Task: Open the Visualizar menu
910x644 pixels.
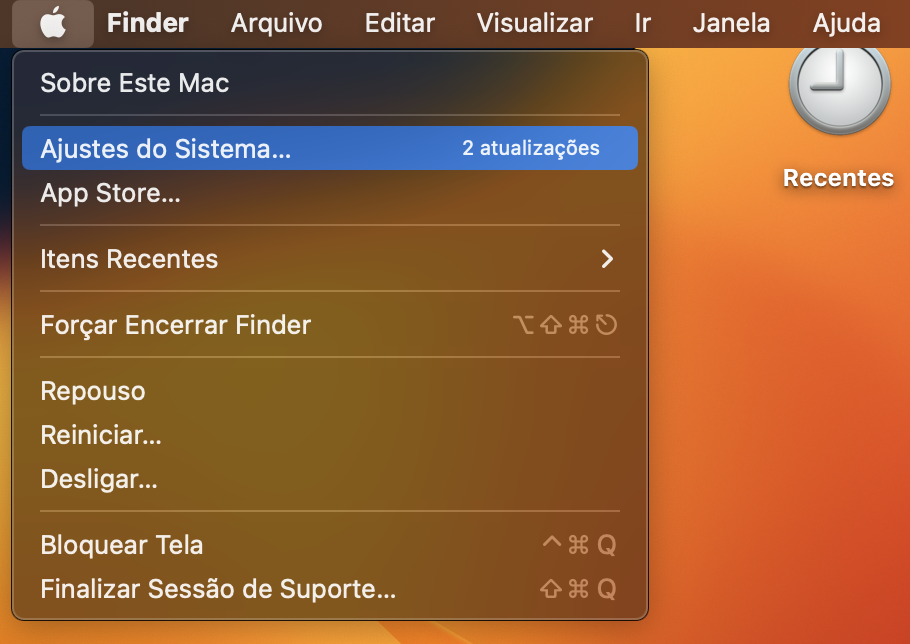Action: (534, 23)
